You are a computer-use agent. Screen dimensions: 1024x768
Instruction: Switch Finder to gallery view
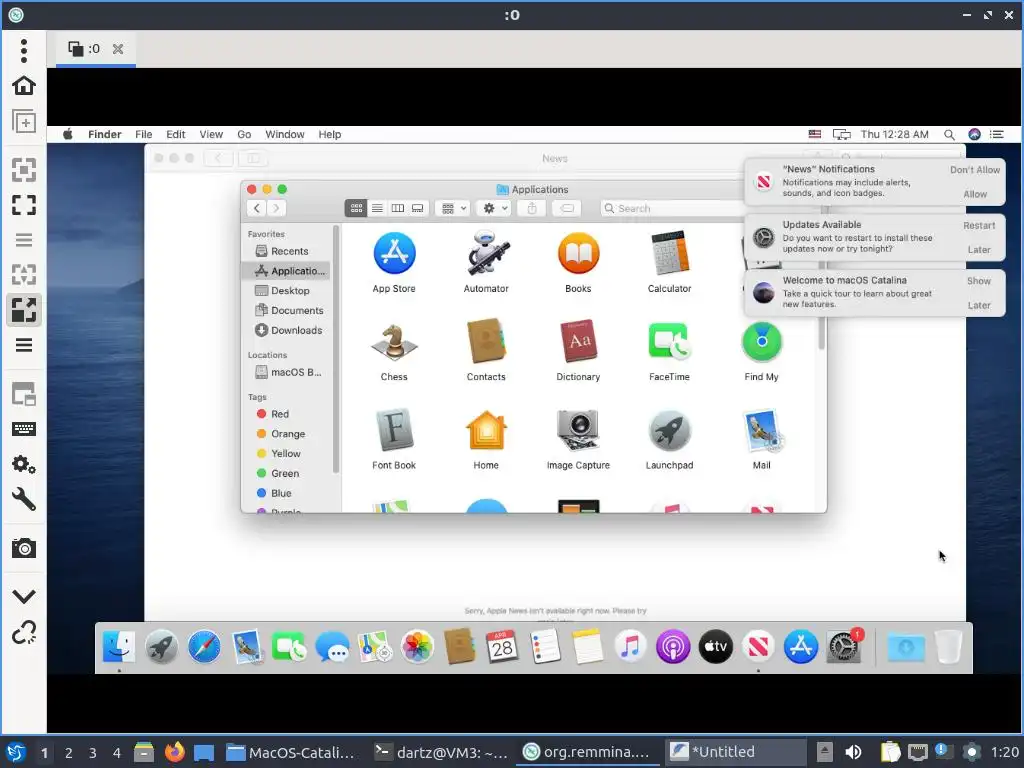pyautogui.click(x=417, y=208)
